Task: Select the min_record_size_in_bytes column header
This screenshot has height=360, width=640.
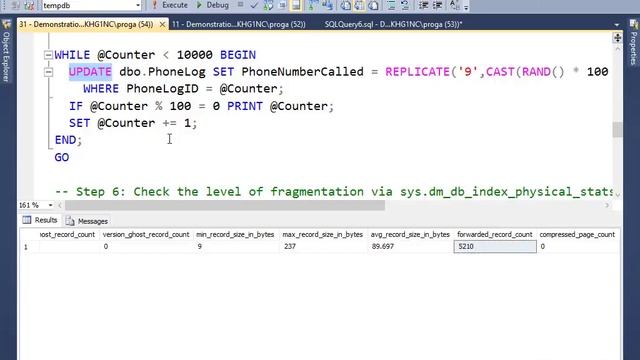Action: pyautogui.click(x=235, y=235)
